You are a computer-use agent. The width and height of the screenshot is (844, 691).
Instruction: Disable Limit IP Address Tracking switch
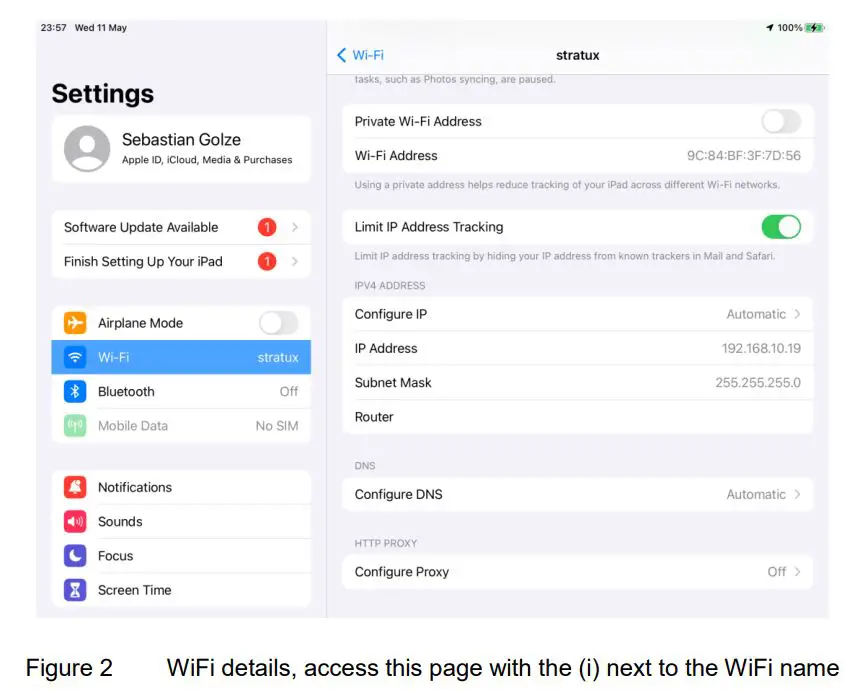click(781, 227)
